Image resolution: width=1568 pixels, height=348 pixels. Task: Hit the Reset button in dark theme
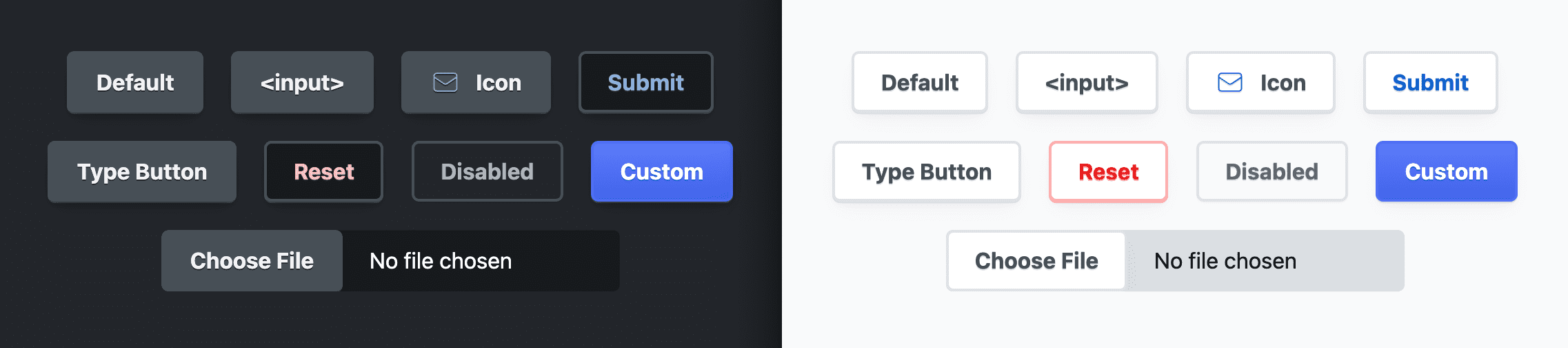[x=323, y=172]
